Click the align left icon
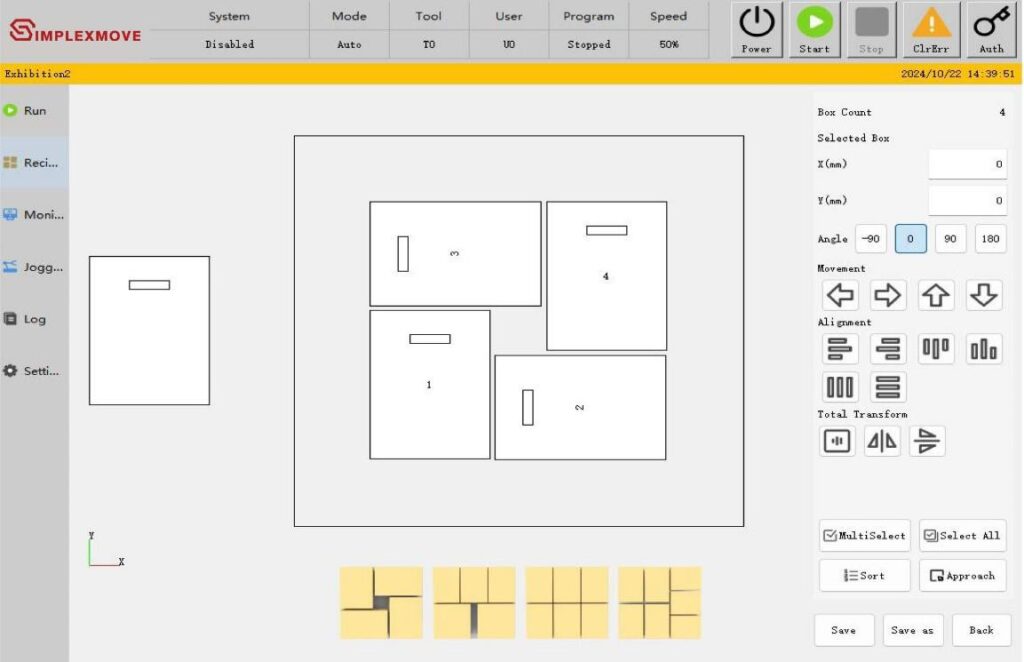 click(841, 349)
